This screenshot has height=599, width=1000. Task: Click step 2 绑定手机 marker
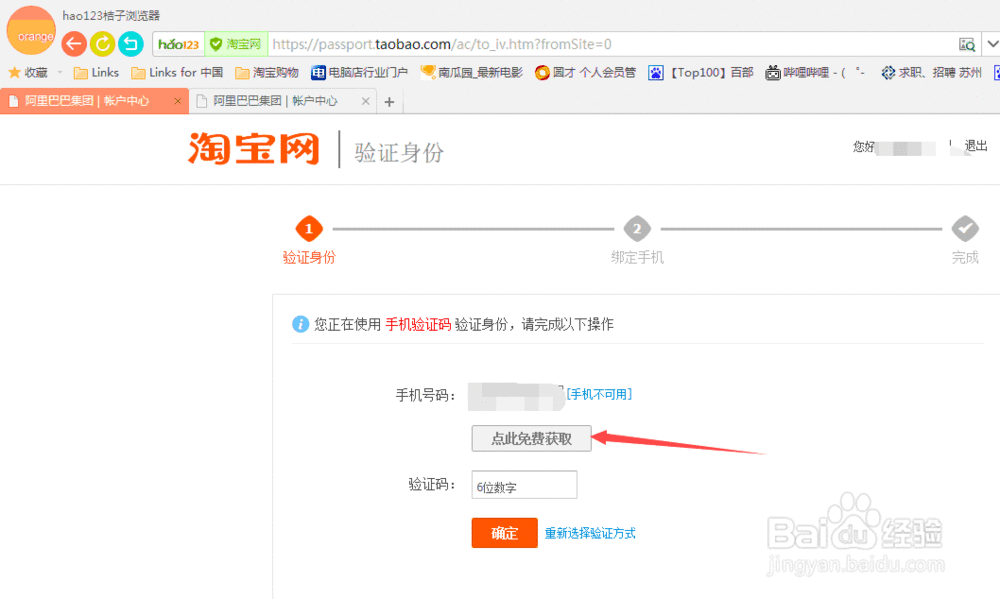637,228
